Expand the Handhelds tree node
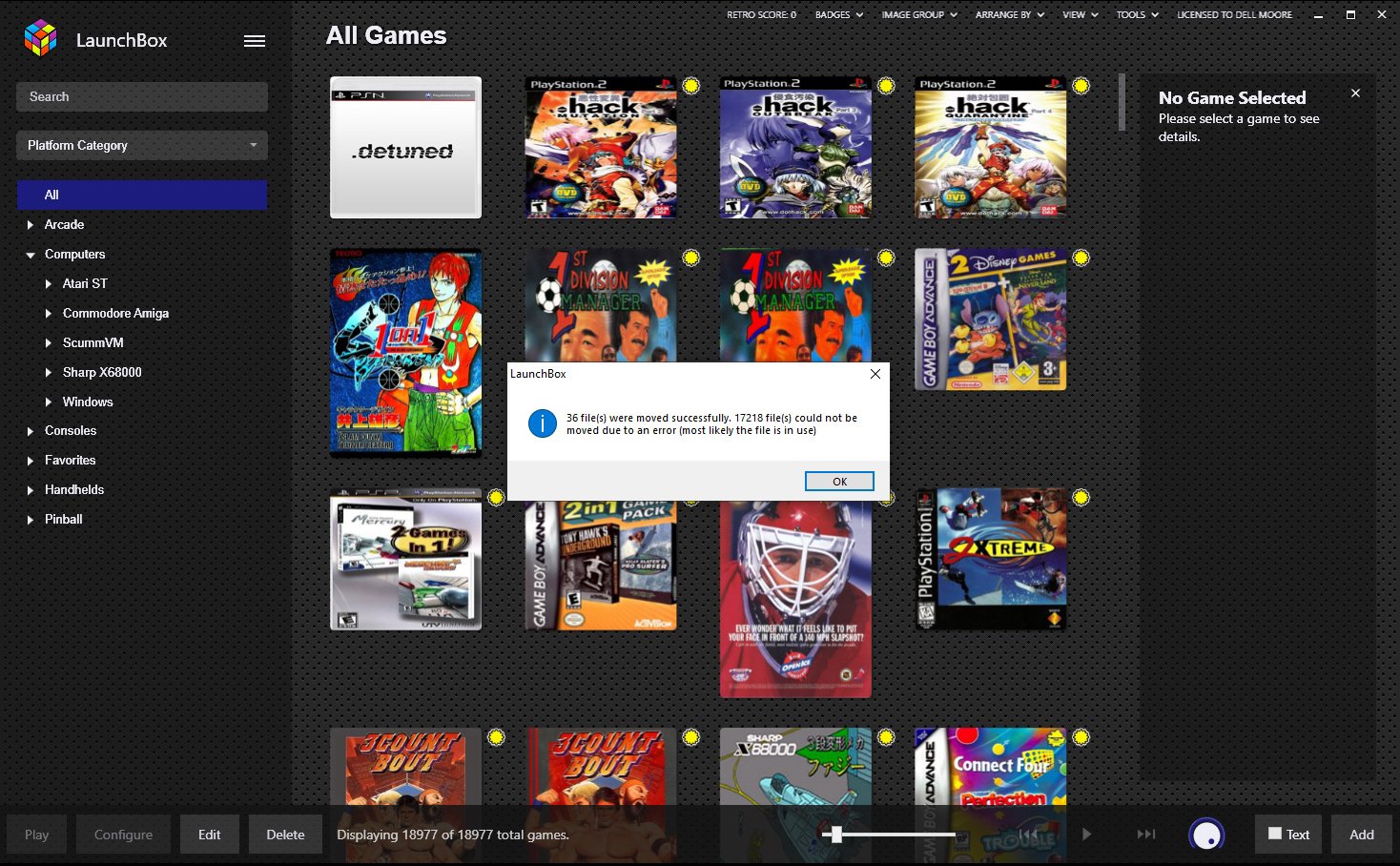 pyautogui.click(x=31, y=490)
